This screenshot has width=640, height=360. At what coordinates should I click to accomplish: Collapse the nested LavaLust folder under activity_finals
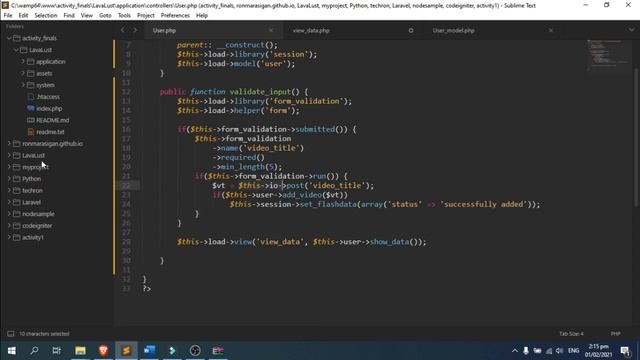pos(16,50)
